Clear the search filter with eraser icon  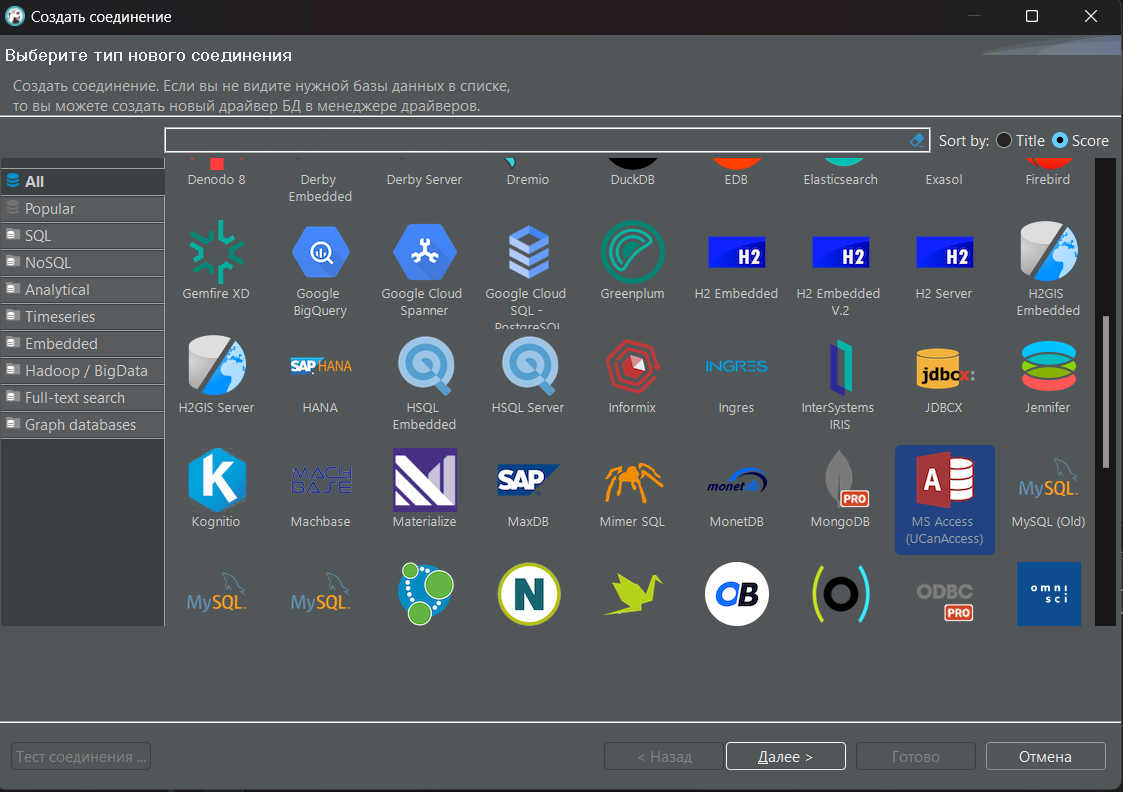click(917, 140)
